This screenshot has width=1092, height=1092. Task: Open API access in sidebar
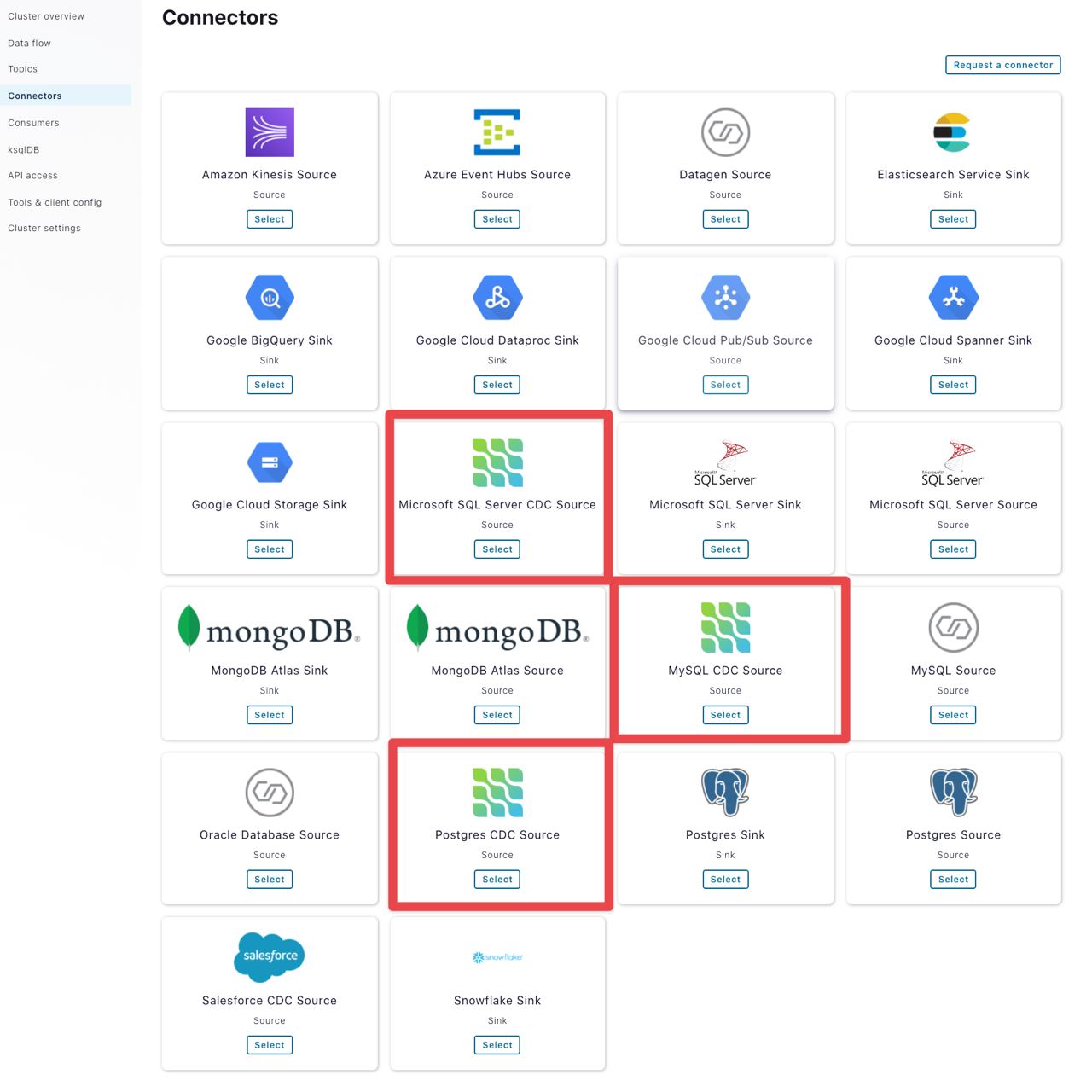tap(32, 176)
